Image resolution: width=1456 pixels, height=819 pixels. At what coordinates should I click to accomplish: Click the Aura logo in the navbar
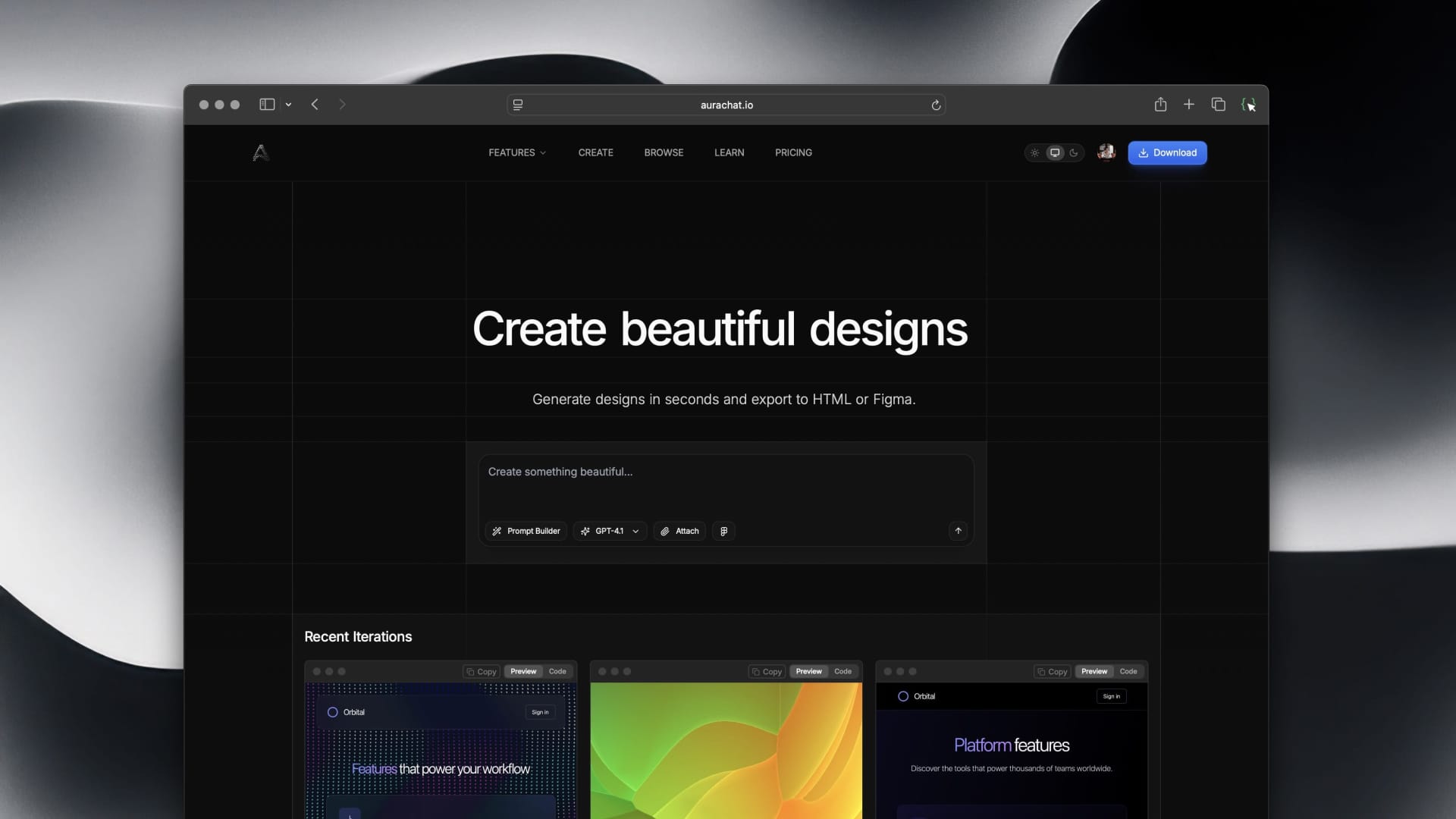(x=261, y=152)
